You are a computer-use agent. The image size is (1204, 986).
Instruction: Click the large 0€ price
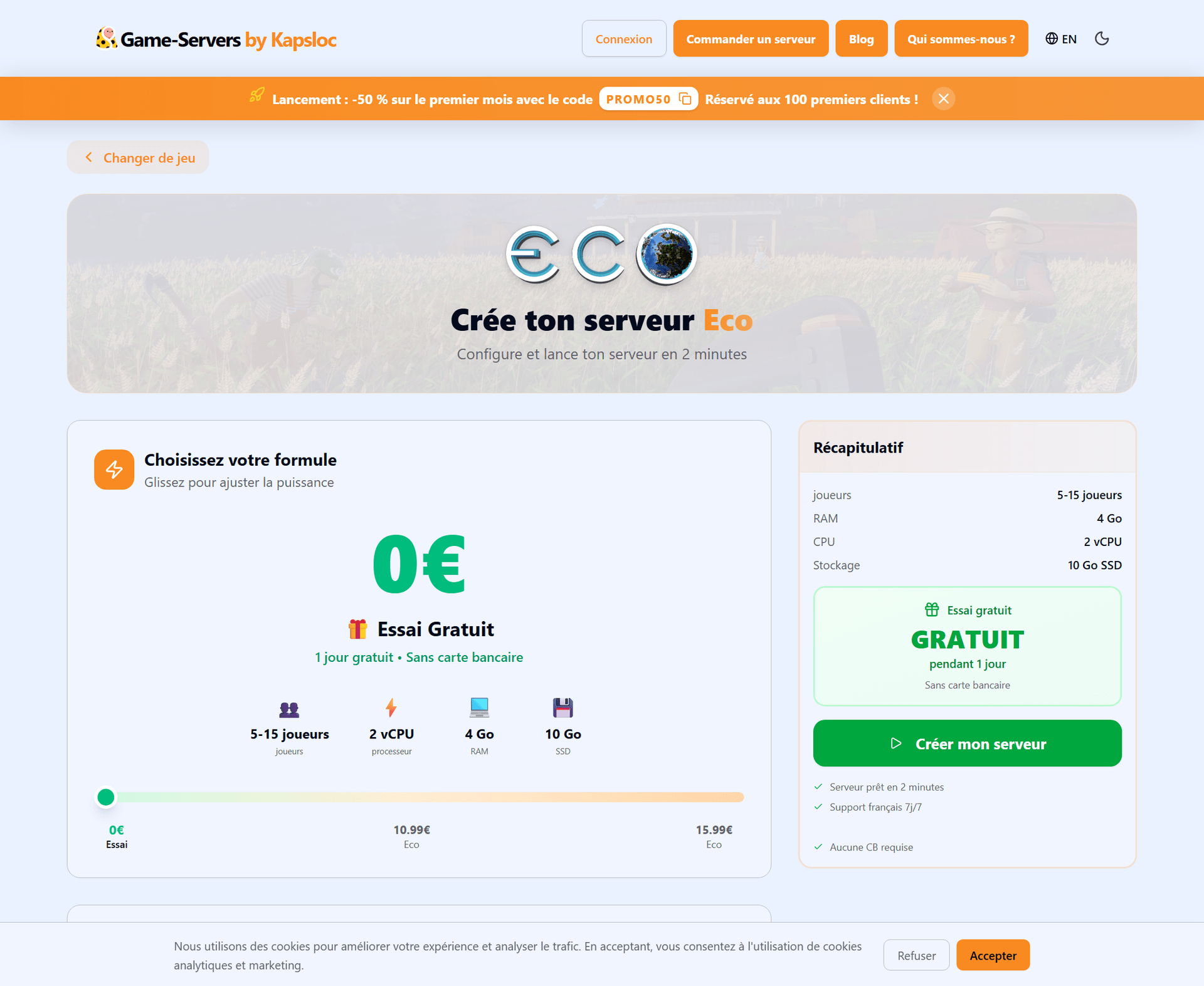[x=419, y=564]
